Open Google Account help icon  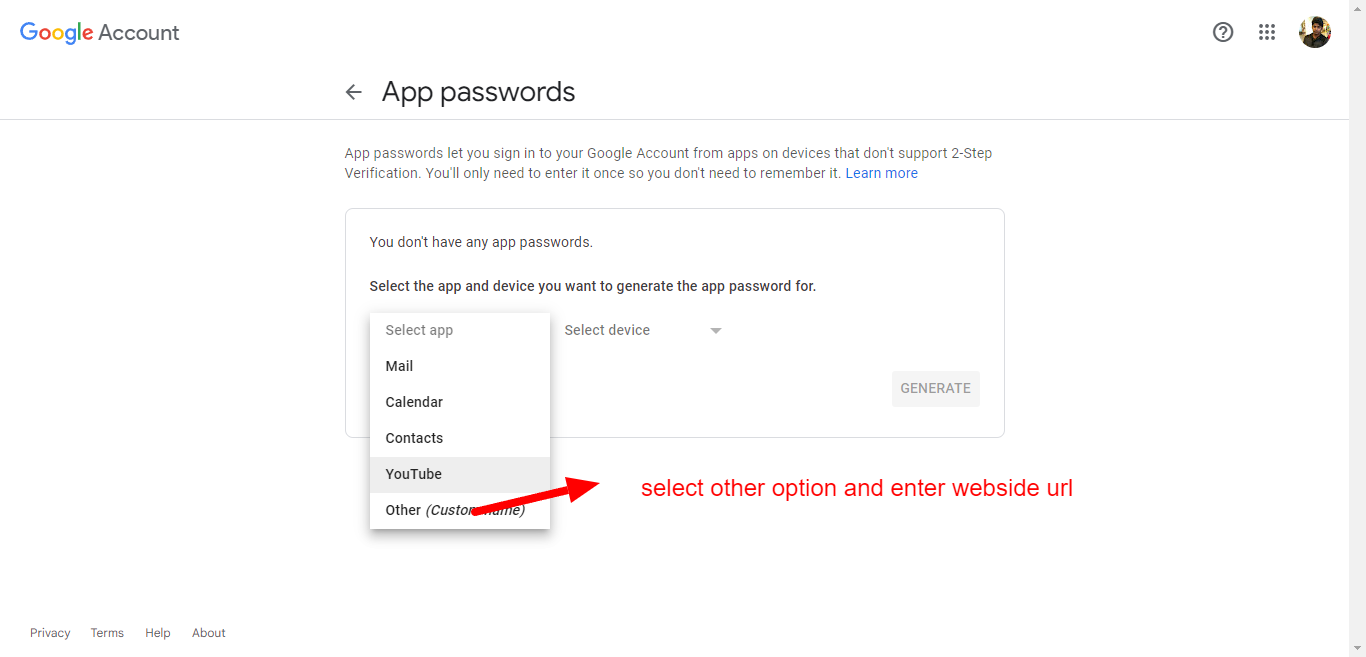click(x=1222, y=32)
